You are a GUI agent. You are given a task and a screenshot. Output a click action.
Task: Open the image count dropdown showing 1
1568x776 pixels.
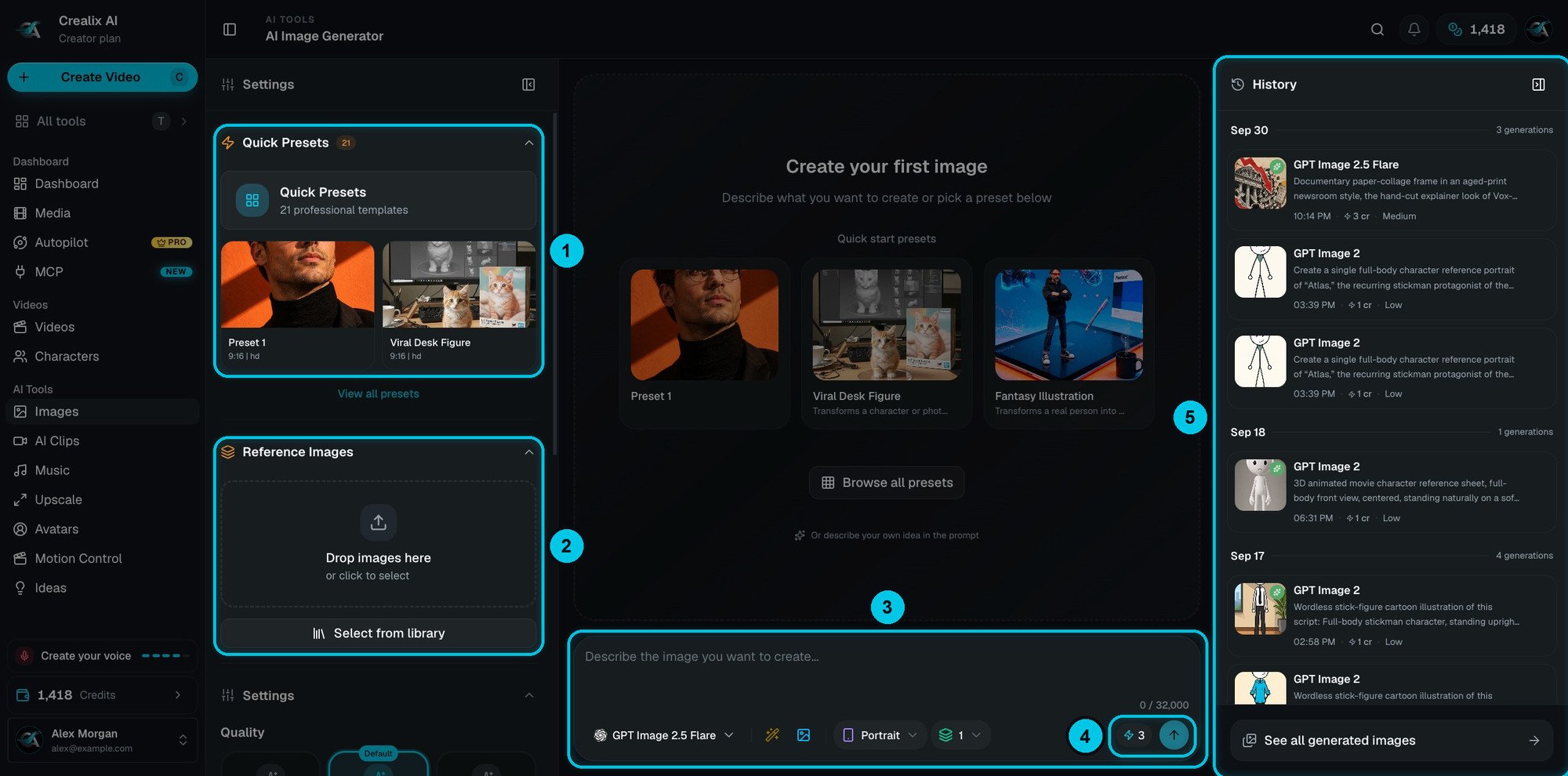(x=960, y=735)
